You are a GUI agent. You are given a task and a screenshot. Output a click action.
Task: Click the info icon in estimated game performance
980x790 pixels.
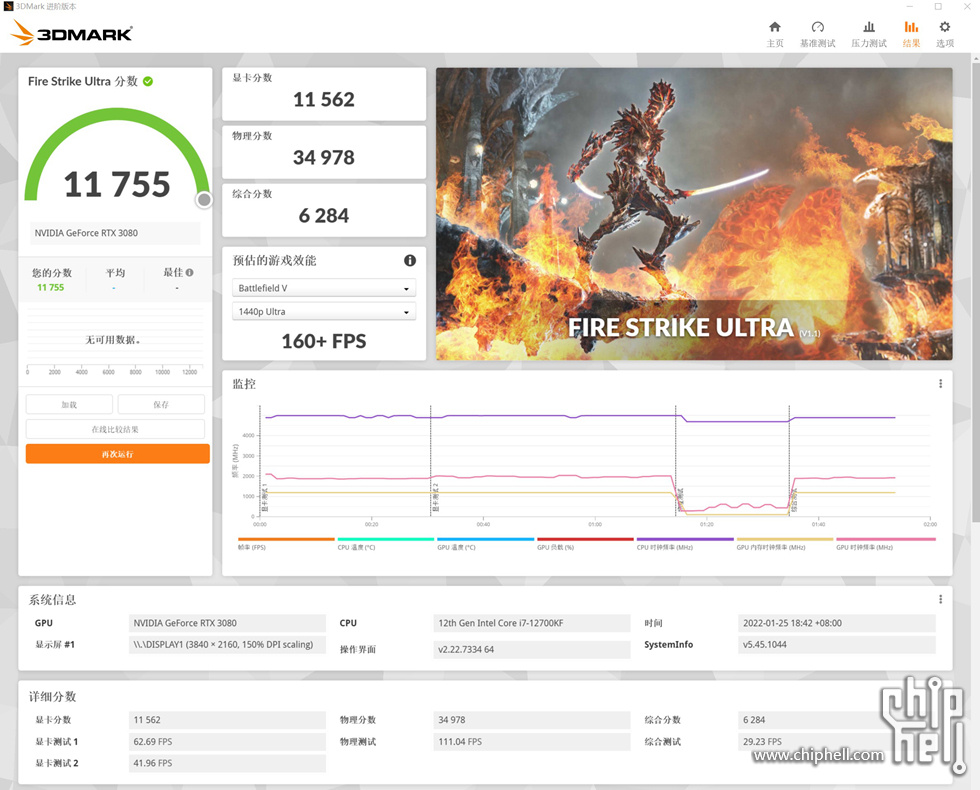click(409, 261)
